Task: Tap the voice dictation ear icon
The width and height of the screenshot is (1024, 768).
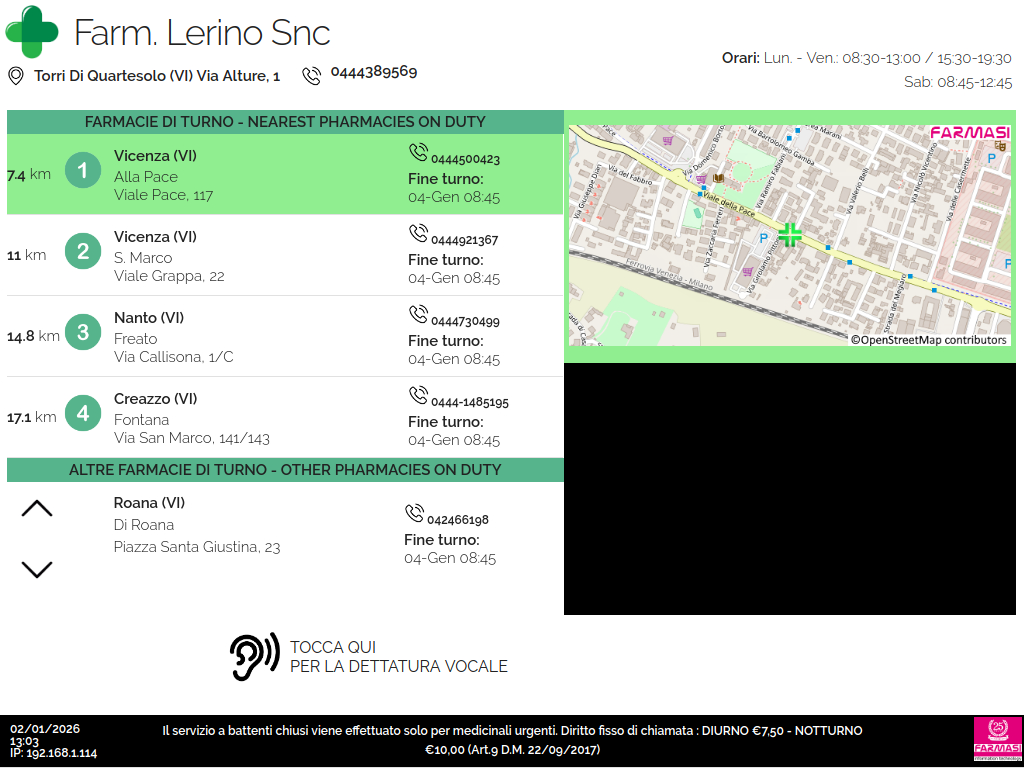Action: (254, 657)
